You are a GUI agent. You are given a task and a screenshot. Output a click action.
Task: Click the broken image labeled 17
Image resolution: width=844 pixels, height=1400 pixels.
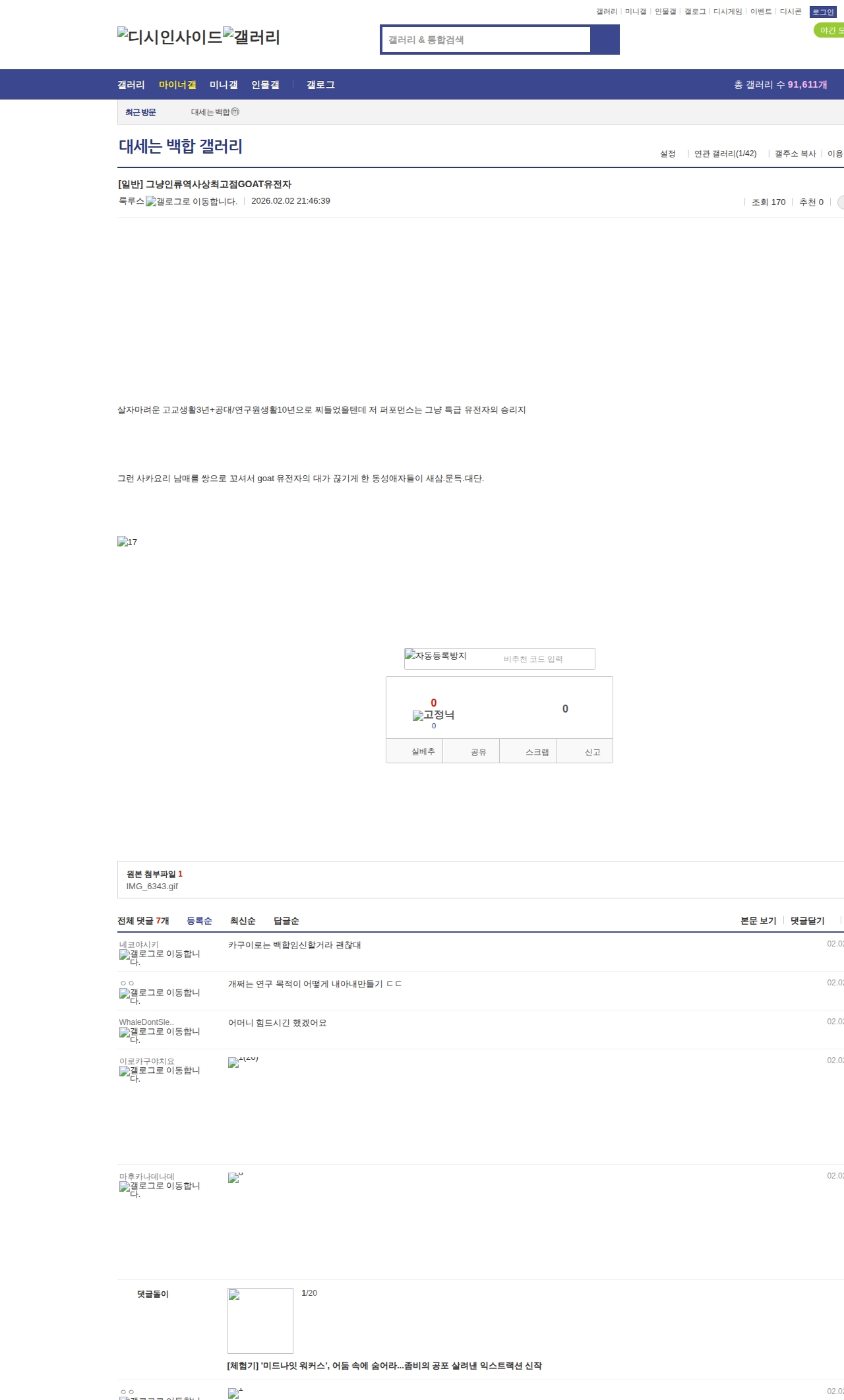click(x=127, y=542)
